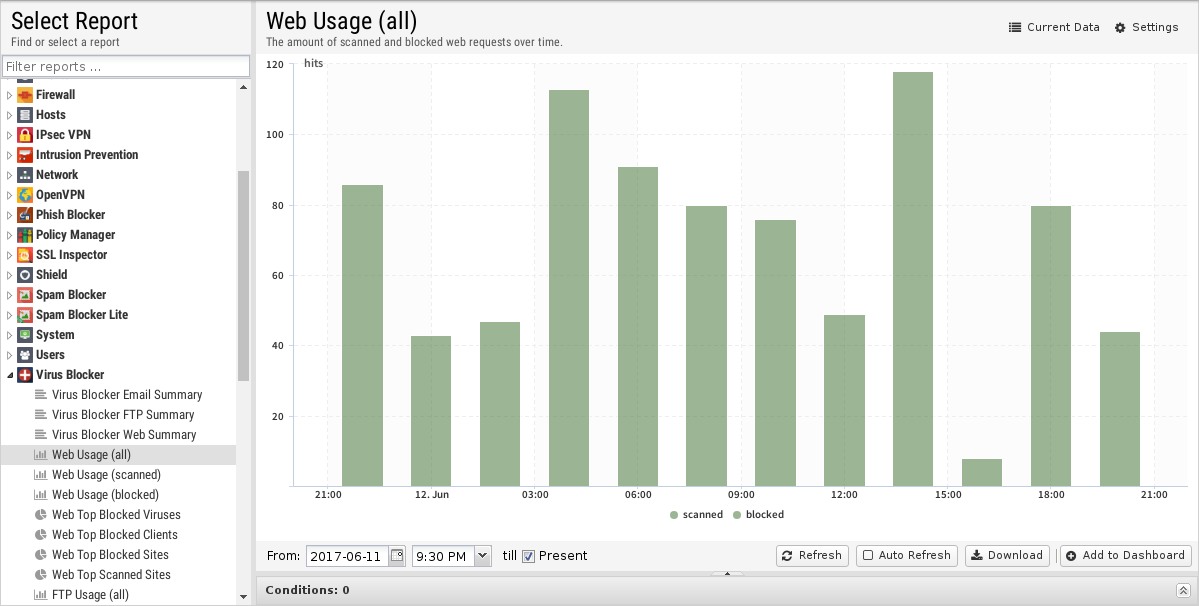Select Web Usage (scanned) report
The width and height of the screenshot is (1199, 606).
pos(106,475)
